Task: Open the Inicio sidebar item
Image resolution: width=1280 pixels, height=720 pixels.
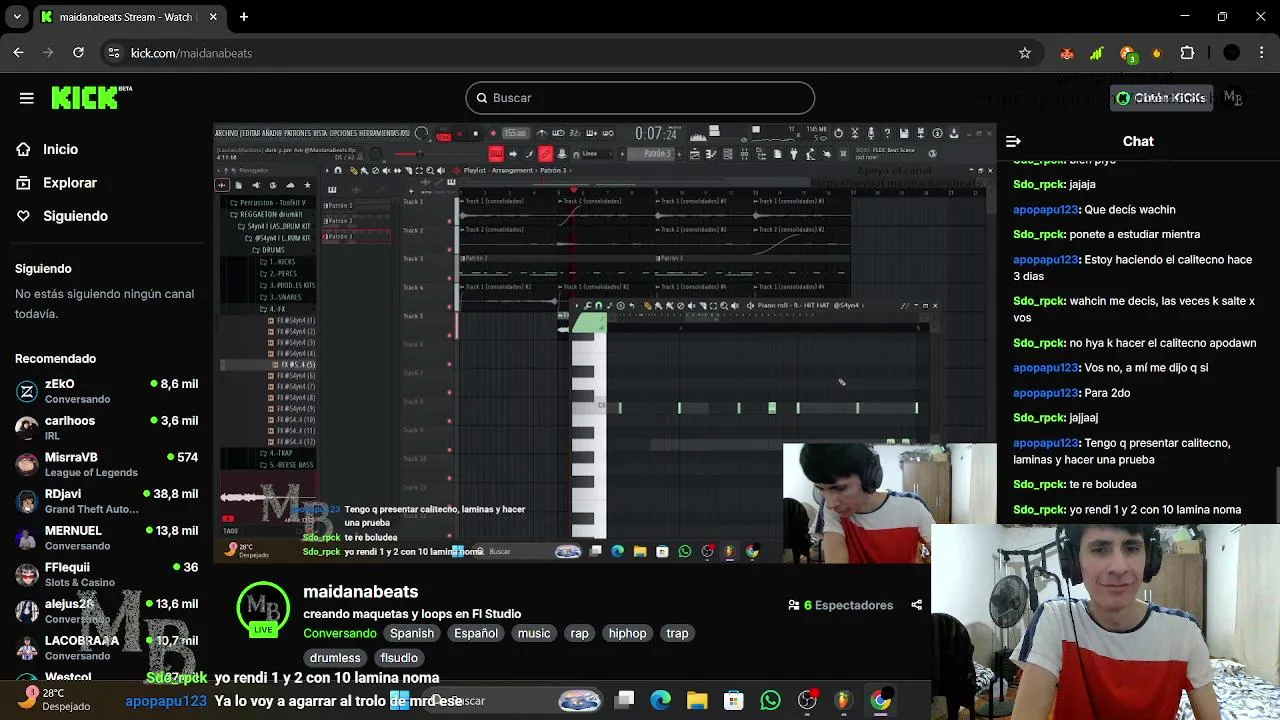Action: tap(60, 149)
